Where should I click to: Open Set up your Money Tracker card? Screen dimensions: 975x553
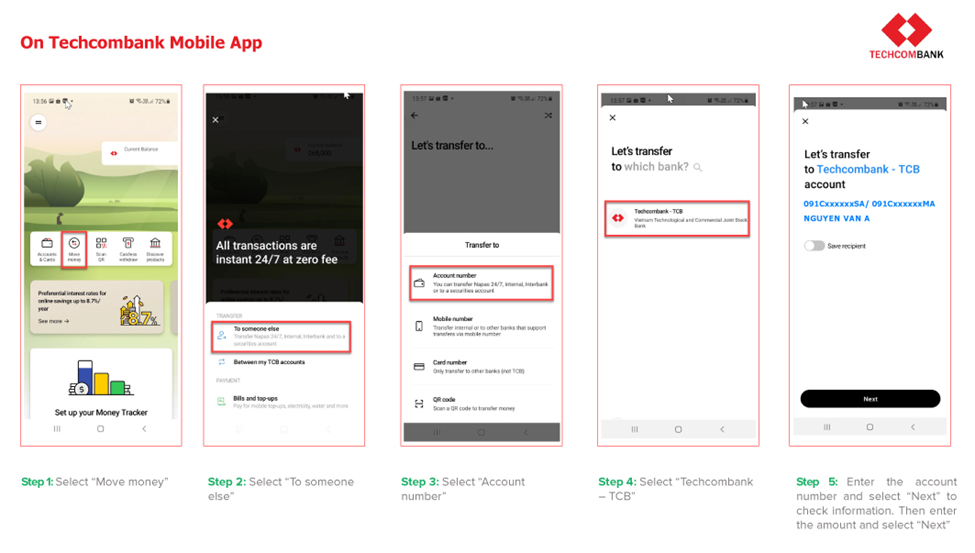(101, 384)
